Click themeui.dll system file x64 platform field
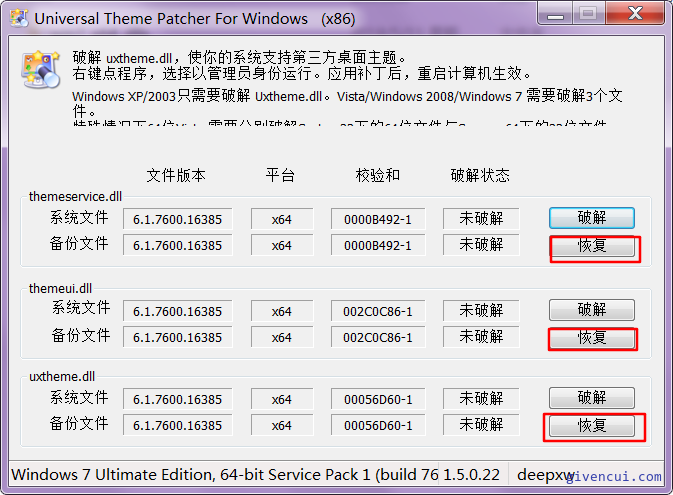 282,311
